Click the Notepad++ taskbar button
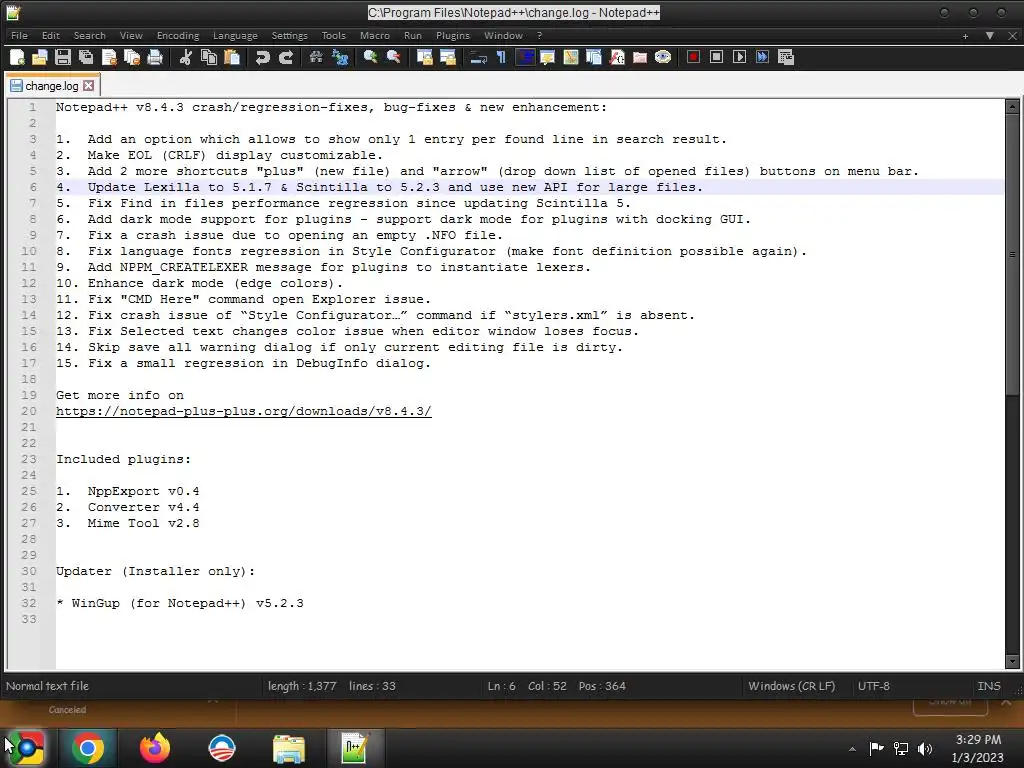Image resolution: width=1024 pixels, height=768 pixels. [x=355, y=748]
